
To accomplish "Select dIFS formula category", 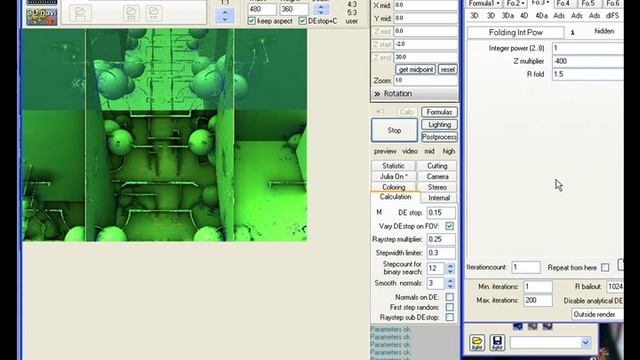I will [612, 16].
